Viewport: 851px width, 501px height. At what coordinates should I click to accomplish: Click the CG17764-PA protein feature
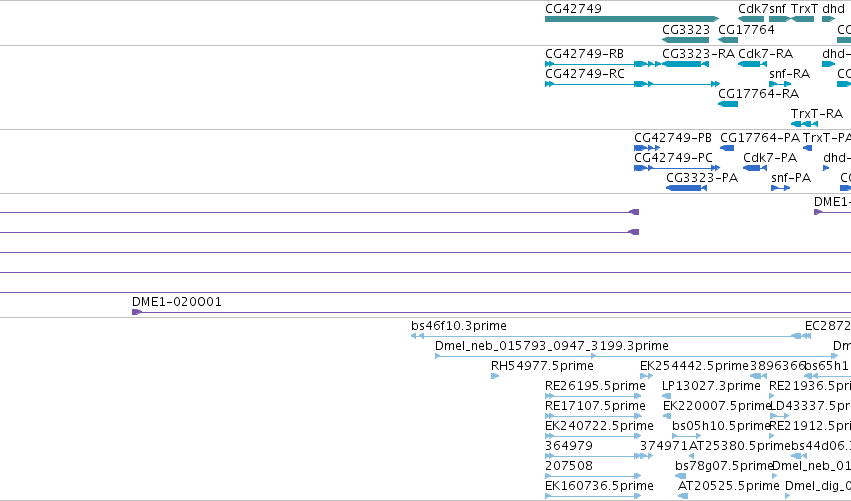[727, 148]
